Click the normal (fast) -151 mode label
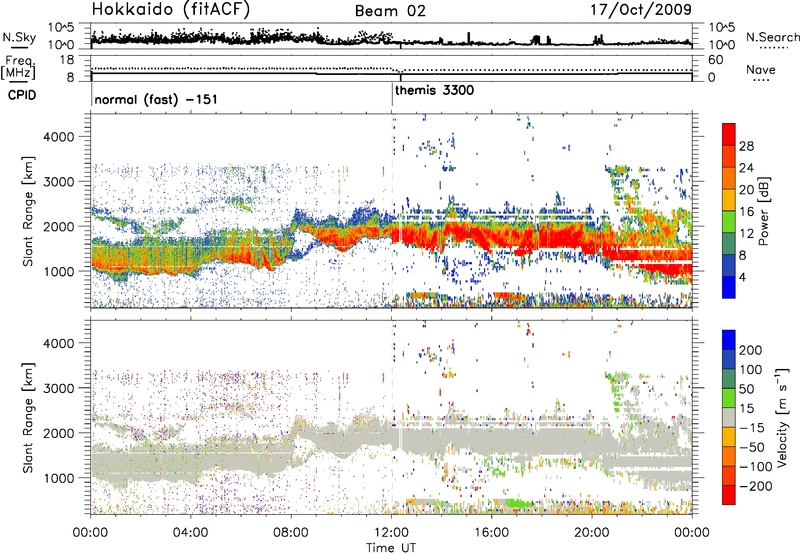 pyautogui.click(x=156, y=99)
